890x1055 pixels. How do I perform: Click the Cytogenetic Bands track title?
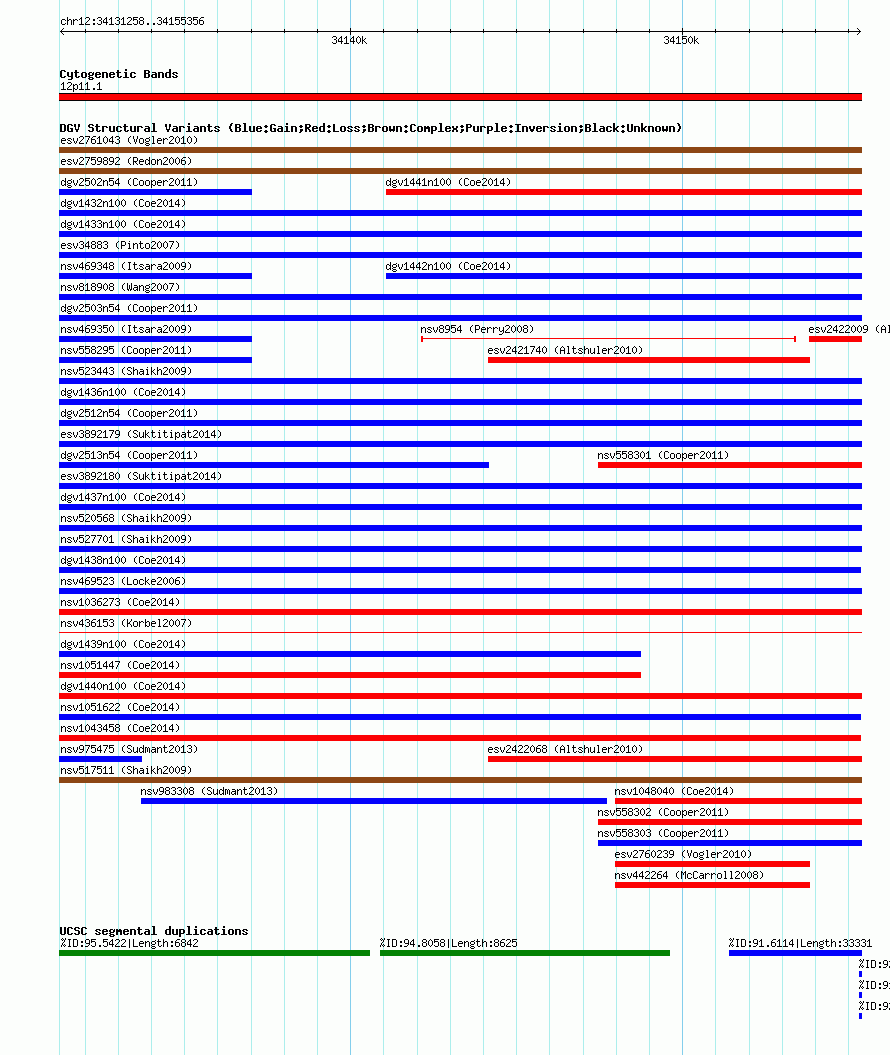pyautogui.click(x=119, y=74)
